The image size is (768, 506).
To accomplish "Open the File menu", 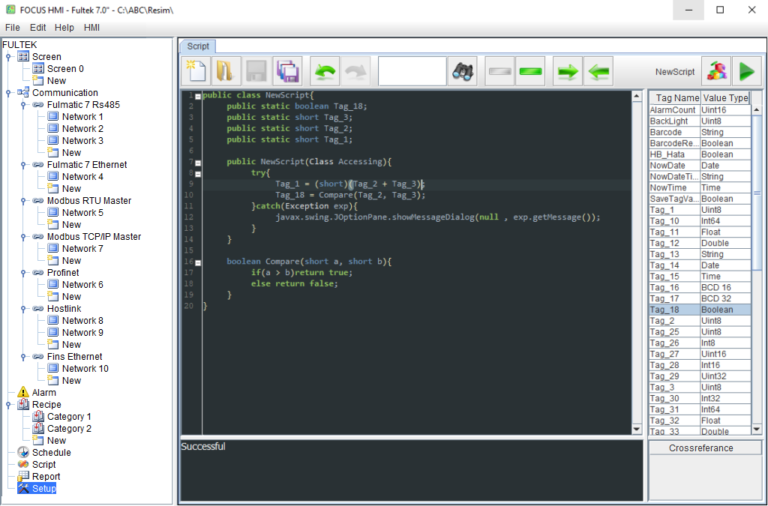I will point(13,28).
